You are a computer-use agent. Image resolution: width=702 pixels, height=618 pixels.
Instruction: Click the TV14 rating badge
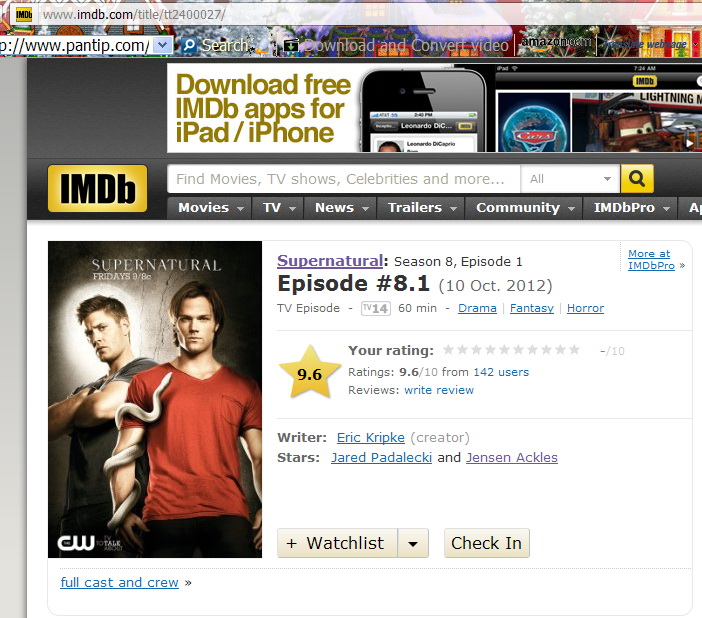[376, 308]
